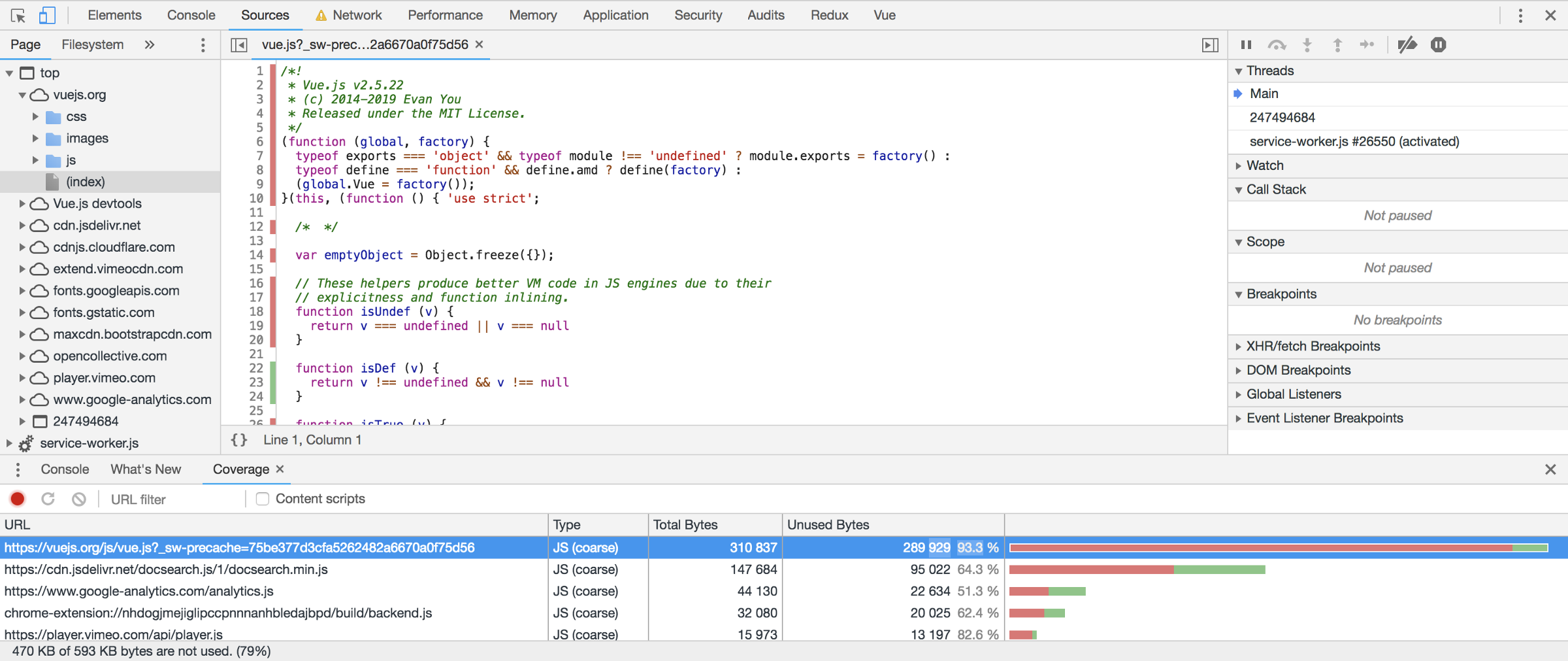Expand the 247494684 frame node
This screenshot has height=661, width=1568.
(x=22, y=422)
